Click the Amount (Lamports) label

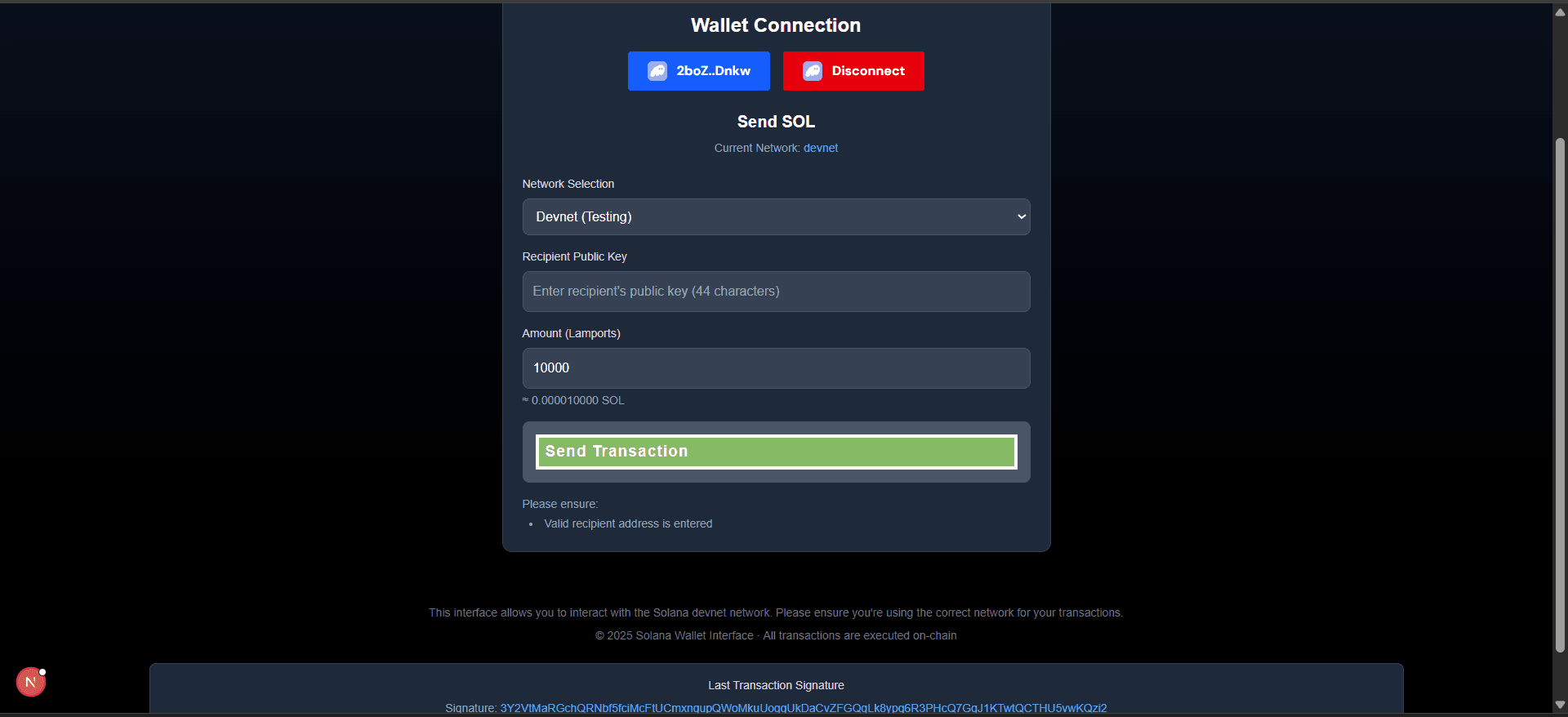click(x=571, y=333)
